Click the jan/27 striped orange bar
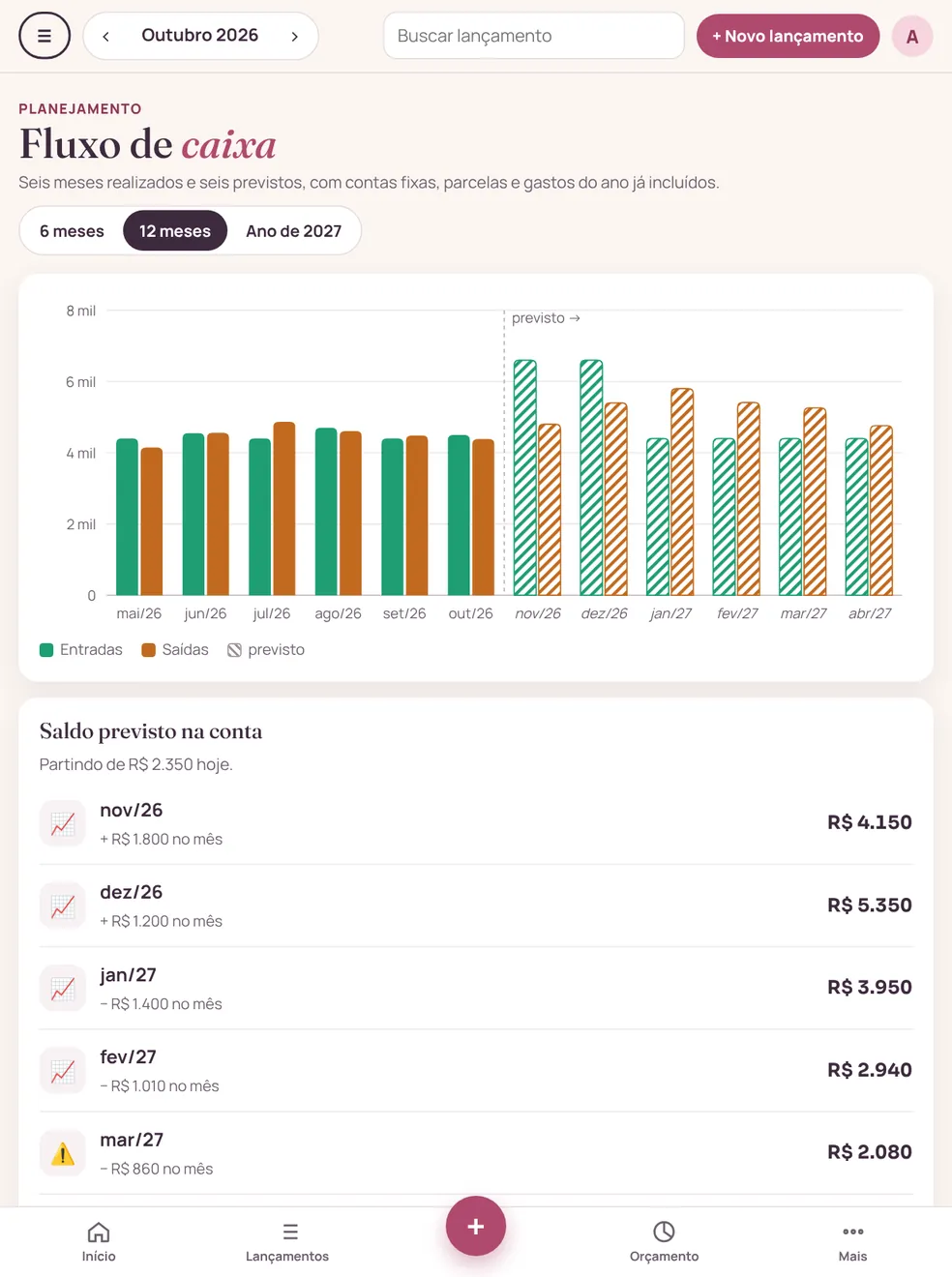The width and height of the screenshot is (952, 1277). pos(682,491)
